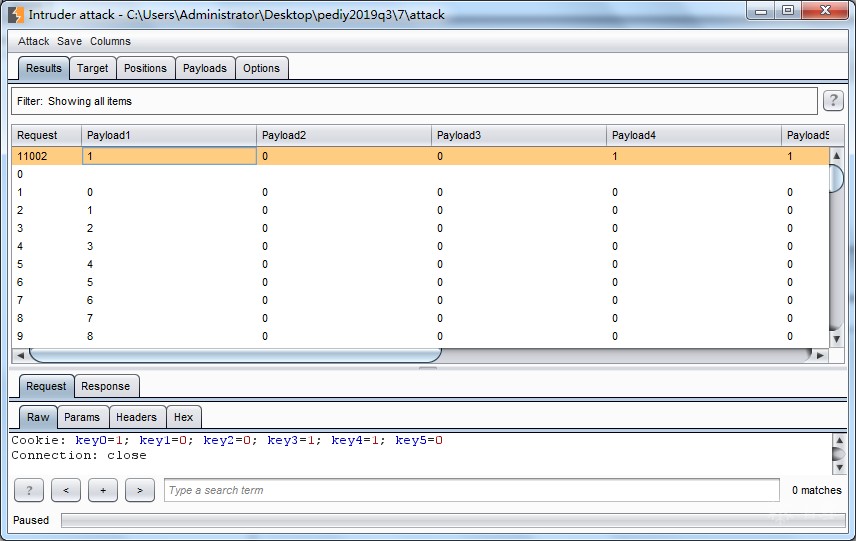The height and width of the screenshot is (541, 856).
Task: Click results table scroll right arrow
Action: pyautogui.click(x=820, y=355)
